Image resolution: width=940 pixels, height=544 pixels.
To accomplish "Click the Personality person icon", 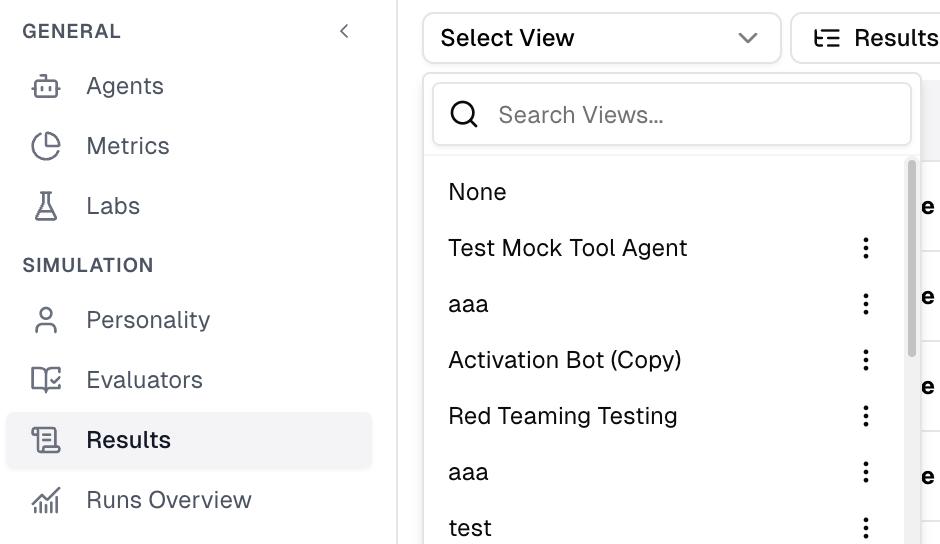I will (46, 321).
